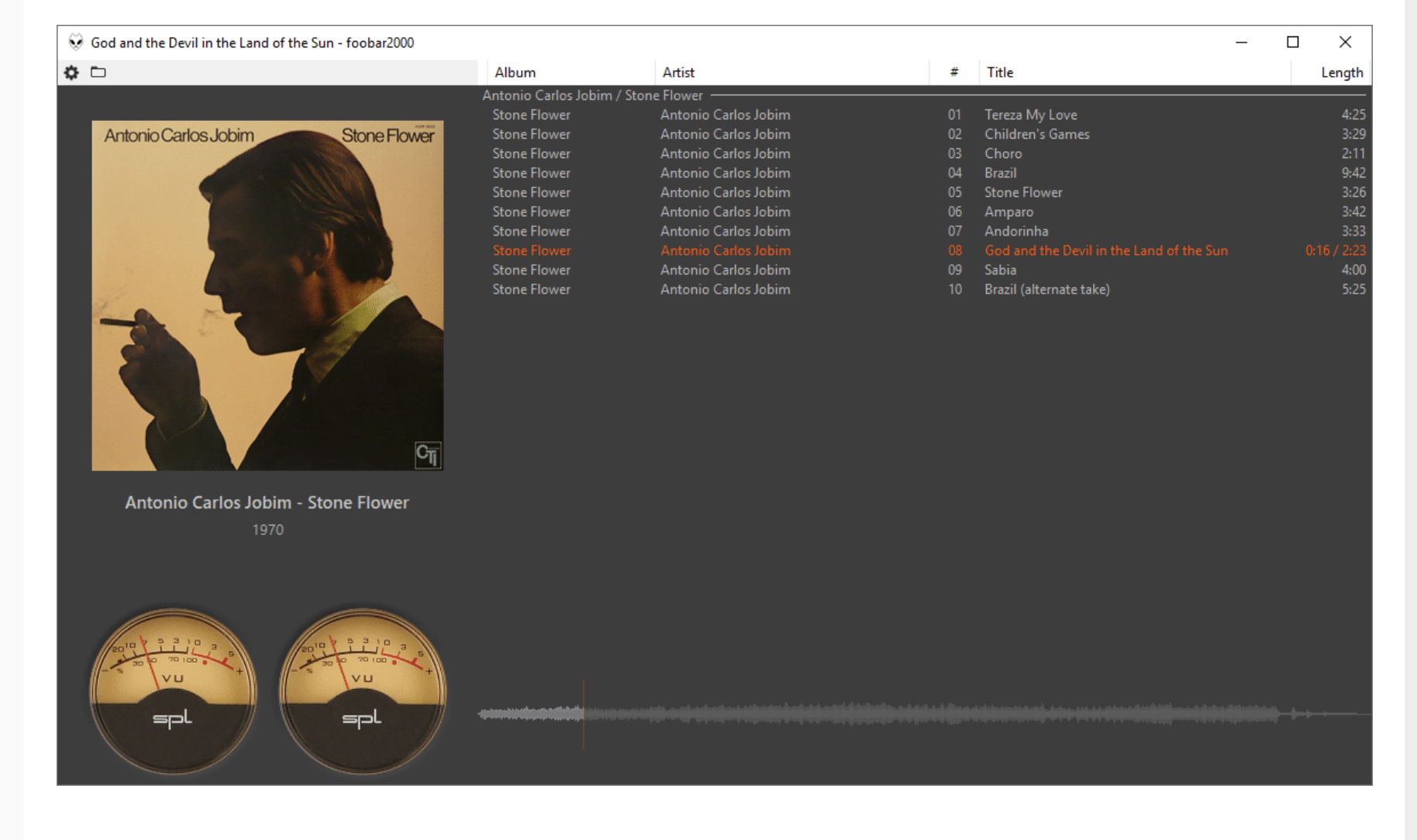Click Artist cell in the Sabia row
1417x840 pixels.
coord(725,270)
